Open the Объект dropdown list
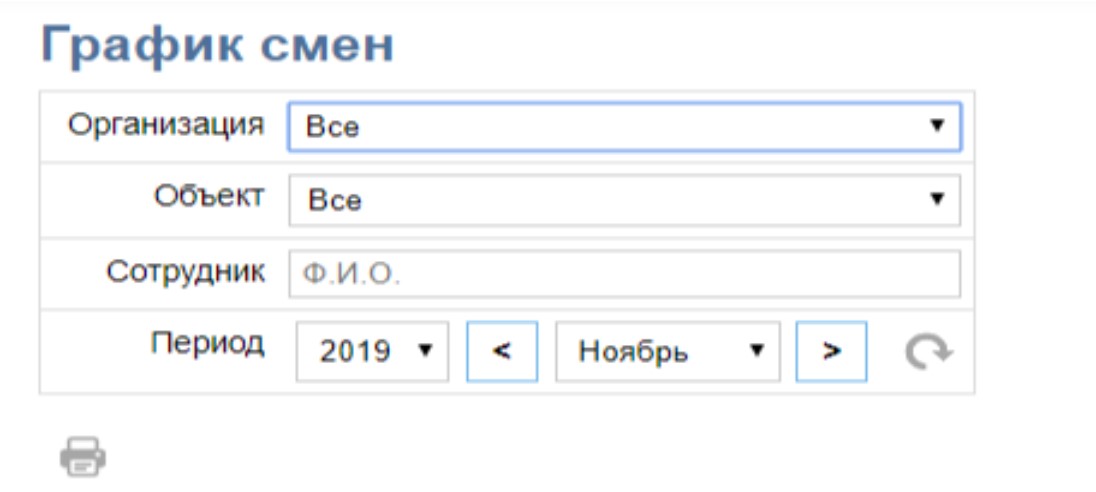Image resolution: width=1096 pixels, height=492 pixels. click(624, 201)
